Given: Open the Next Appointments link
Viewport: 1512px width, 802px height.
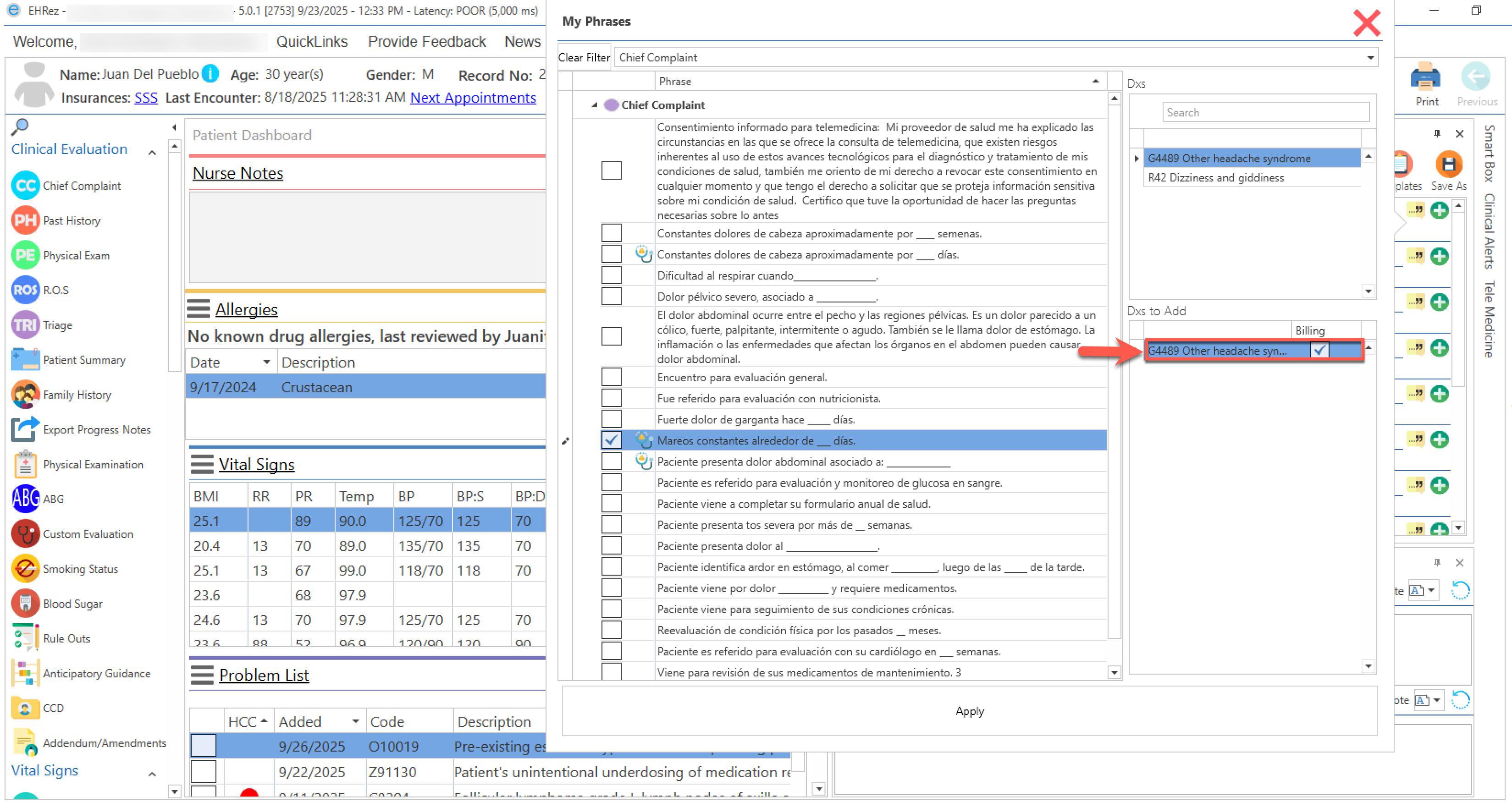Looking at the screenshot, I should pyautogui.click(x=473, y=98).
